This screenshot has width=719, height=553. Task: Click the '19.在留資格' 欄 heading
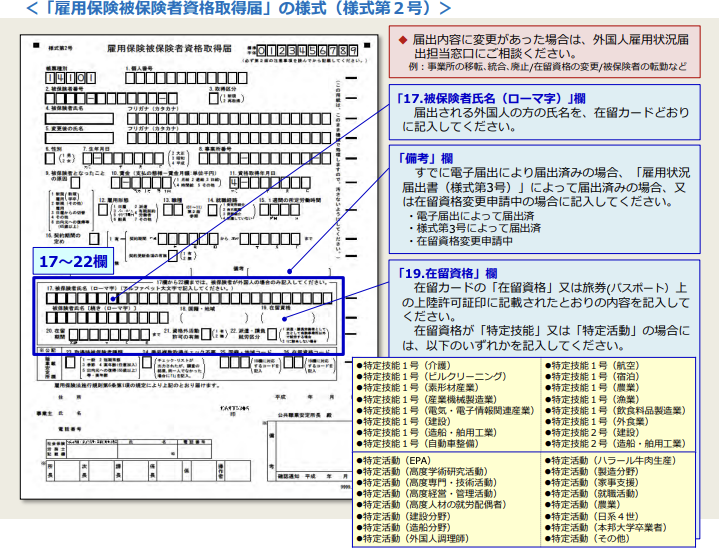point(449,274)
